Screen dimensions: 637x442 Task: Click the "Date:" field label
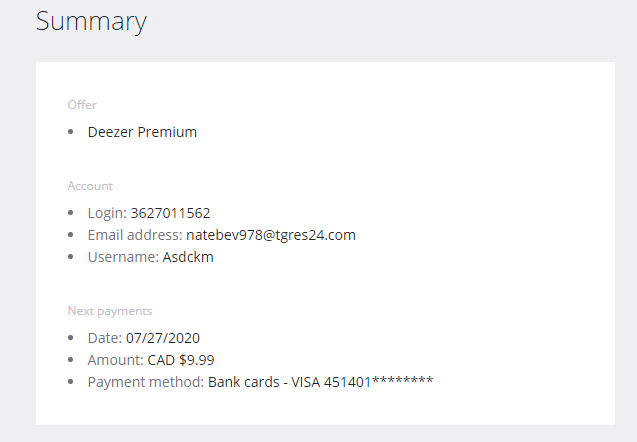[105, 338]
